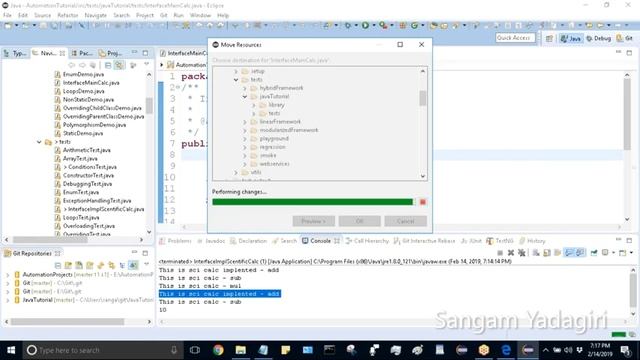640x360 pixels.
Task: Open the Window menu
Action: tap(200, 15)
